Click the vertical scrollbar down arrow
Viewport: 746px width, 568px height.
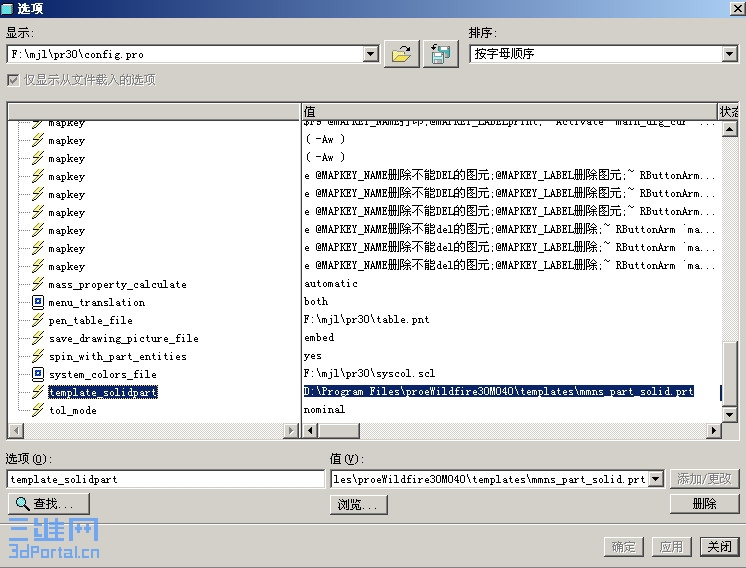coord(729,414)
